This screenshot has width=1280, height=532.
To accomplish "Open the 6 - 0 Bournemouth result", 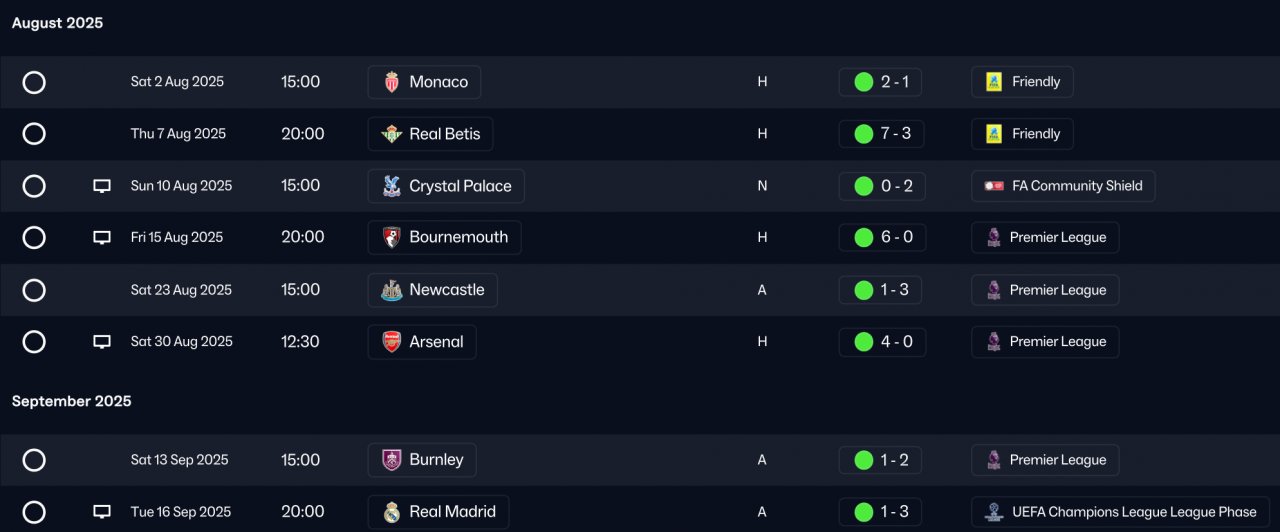I will point(882,238).
